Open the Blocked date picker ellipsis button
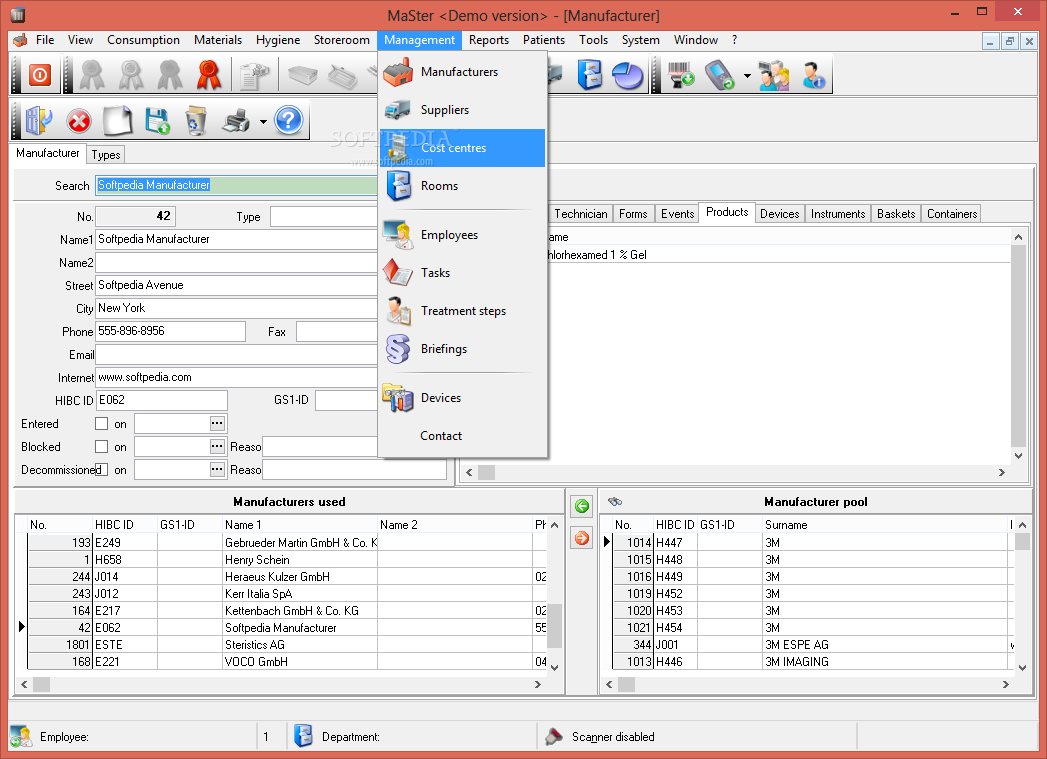This screenshot has height=759, width=1047. coord(217,446)
